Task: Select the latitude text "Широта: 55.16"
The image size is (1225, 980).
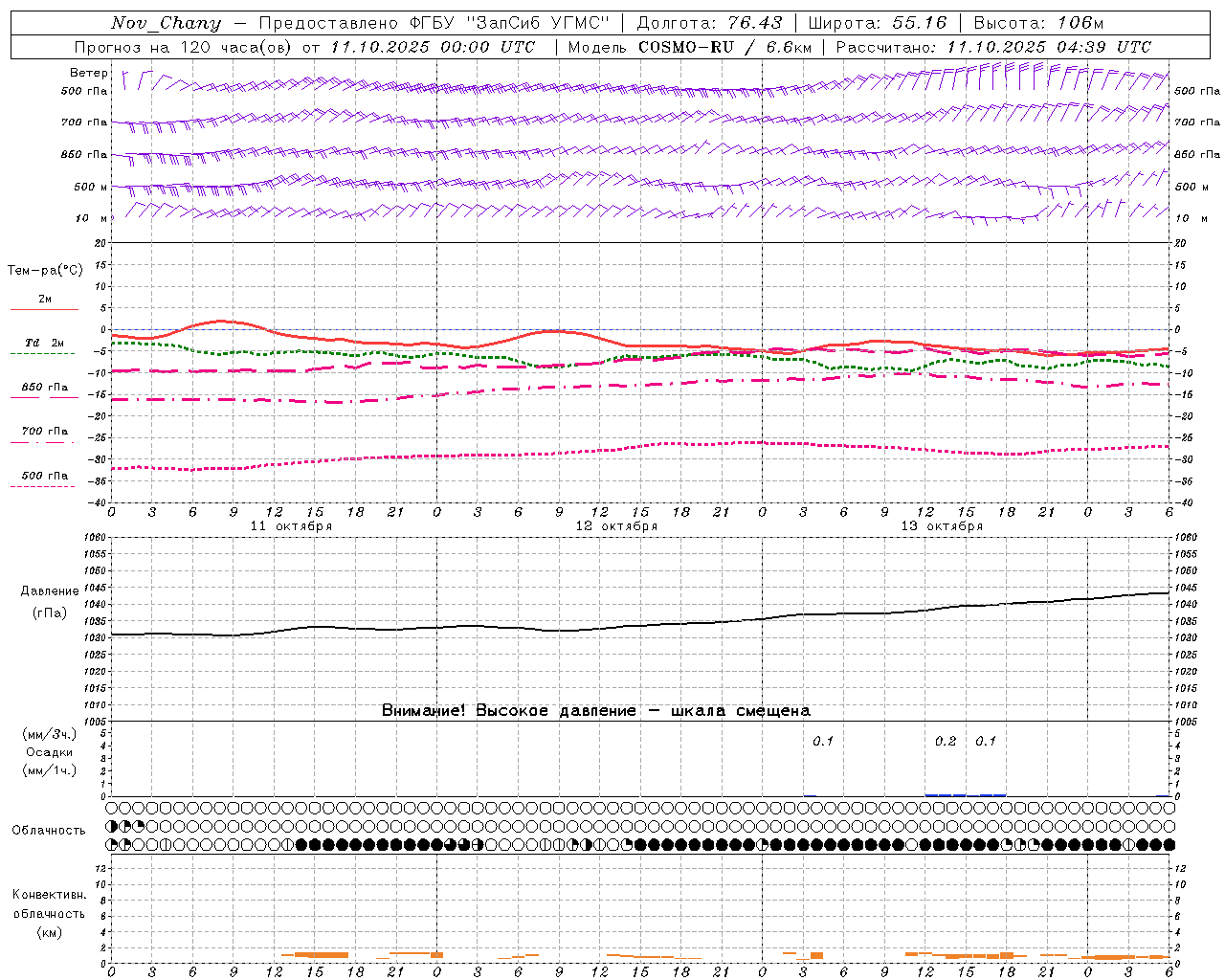Action: coord(878,23)
